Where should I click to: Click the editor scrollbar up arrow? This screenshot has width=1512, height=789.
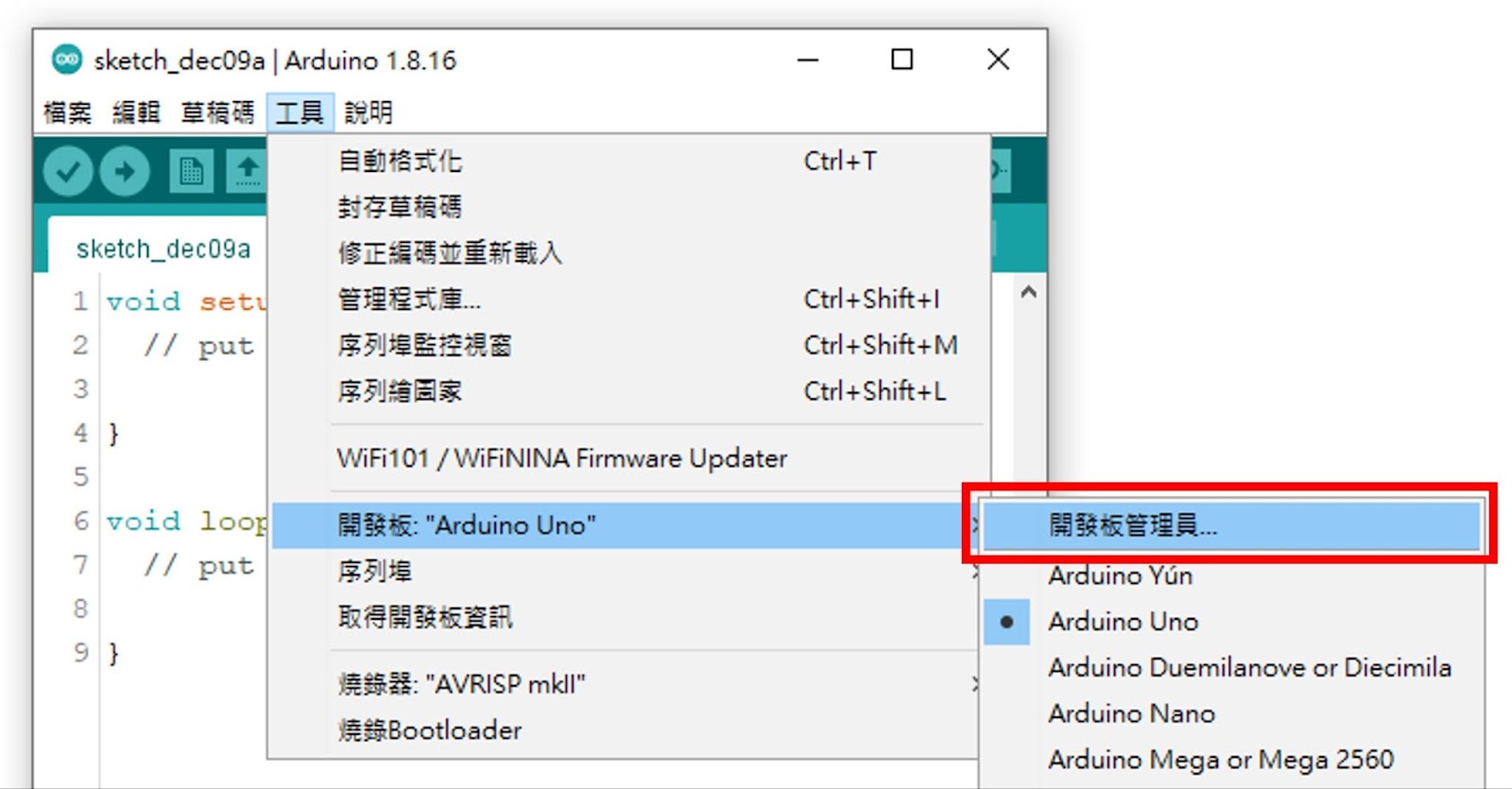[1029, 293]
